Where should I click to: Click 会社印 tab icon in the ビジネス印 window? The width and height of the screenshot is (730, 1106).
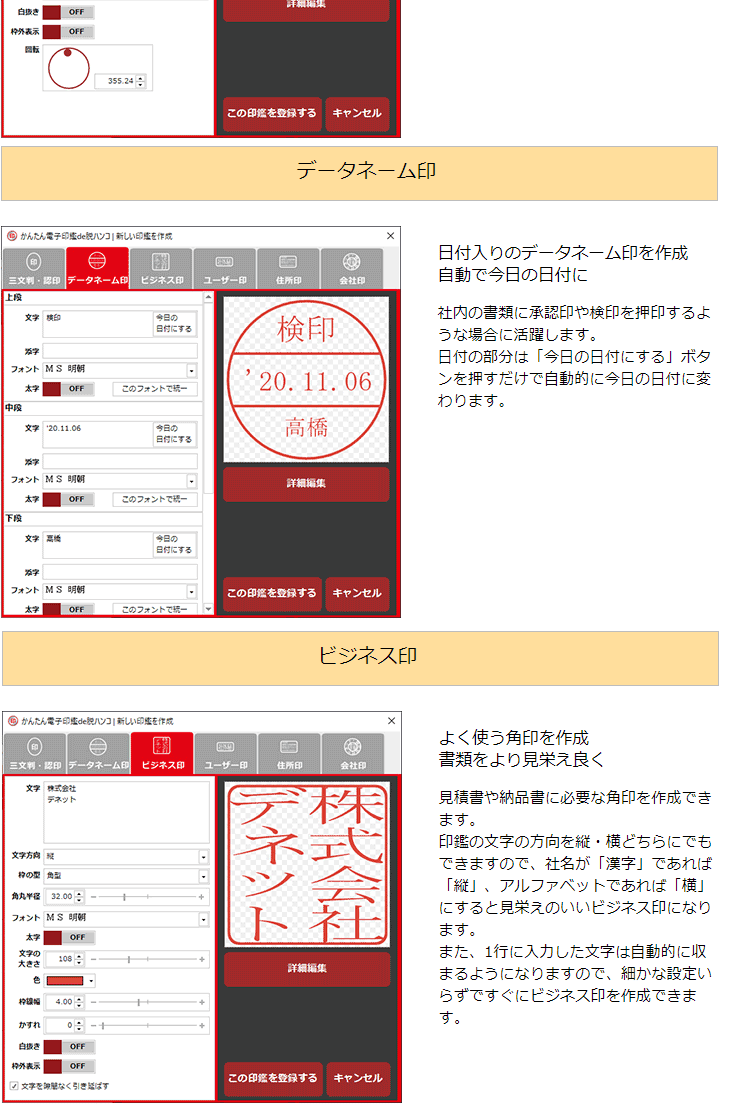(x=353, y=747)
